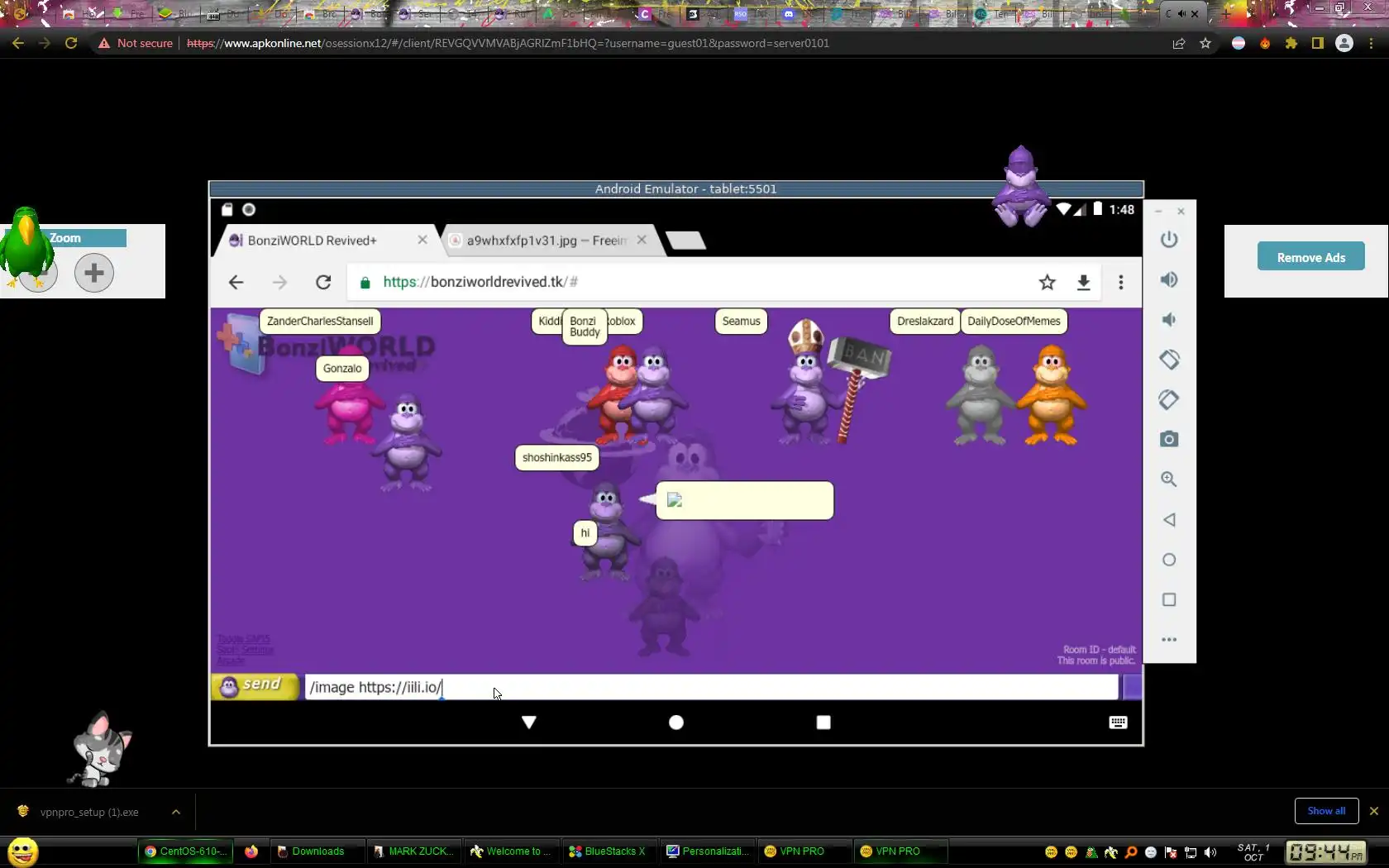1389x868 pixels.
Task: Click Show all downloads
Action: pos(1326,811)
